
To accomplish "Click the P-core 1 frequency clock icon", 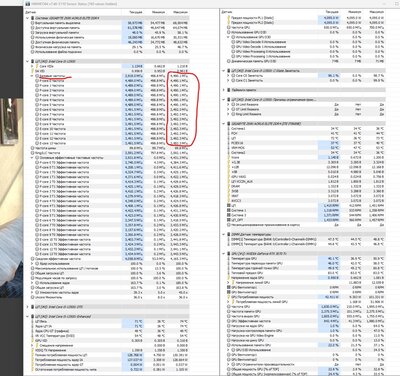I will coord(37,85).
